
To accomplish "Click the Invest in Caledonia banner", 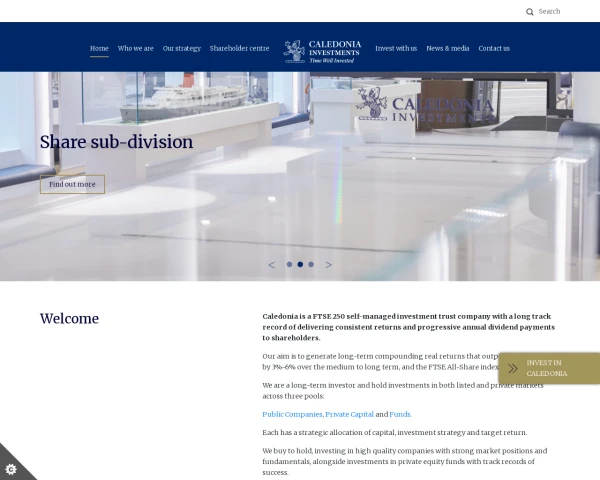I will click(x=549, y=368).
